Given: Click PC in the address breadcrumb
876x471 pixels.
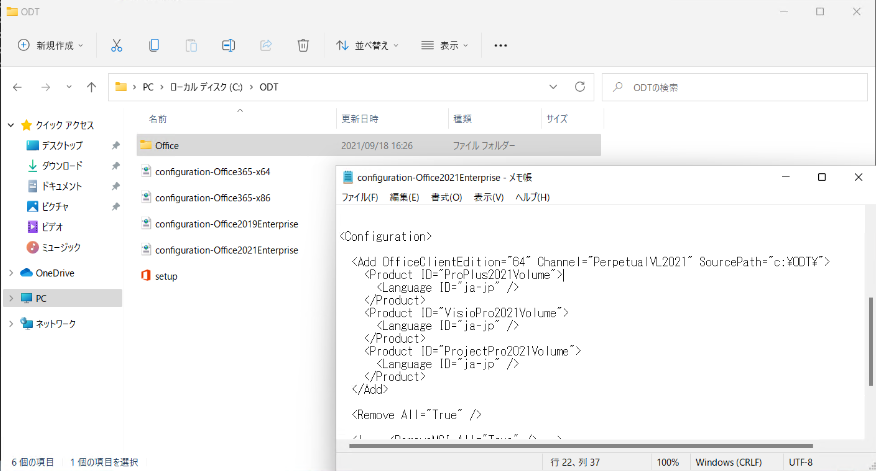Looking at the screenshot, I should click(x=147, y=87).
